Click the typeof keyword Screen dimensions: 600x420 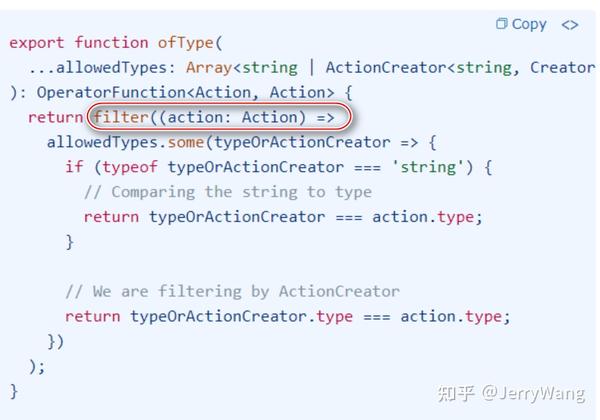coord(130,167)
